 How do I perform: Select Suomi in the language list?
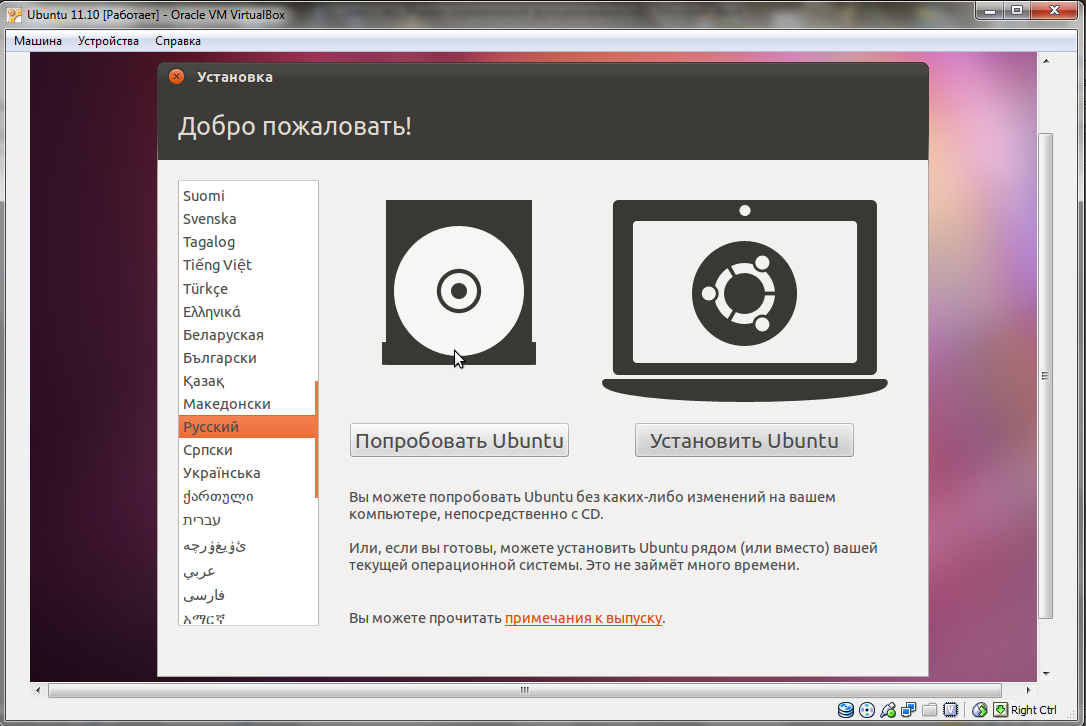pyautogui.click(x=247, y=196)
